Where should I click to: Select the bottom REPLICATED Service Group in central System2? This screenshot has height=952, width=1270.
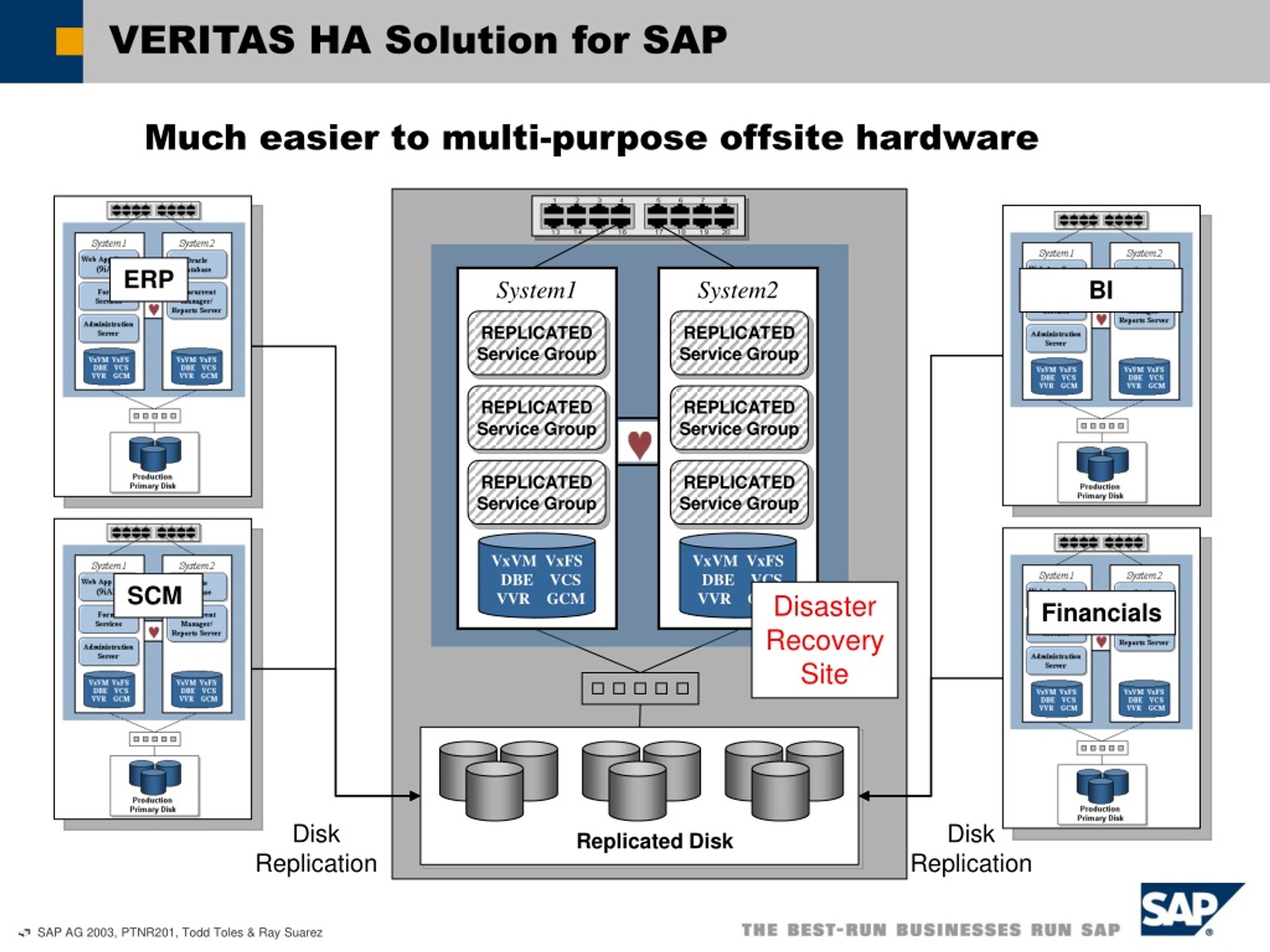(739, 492)
